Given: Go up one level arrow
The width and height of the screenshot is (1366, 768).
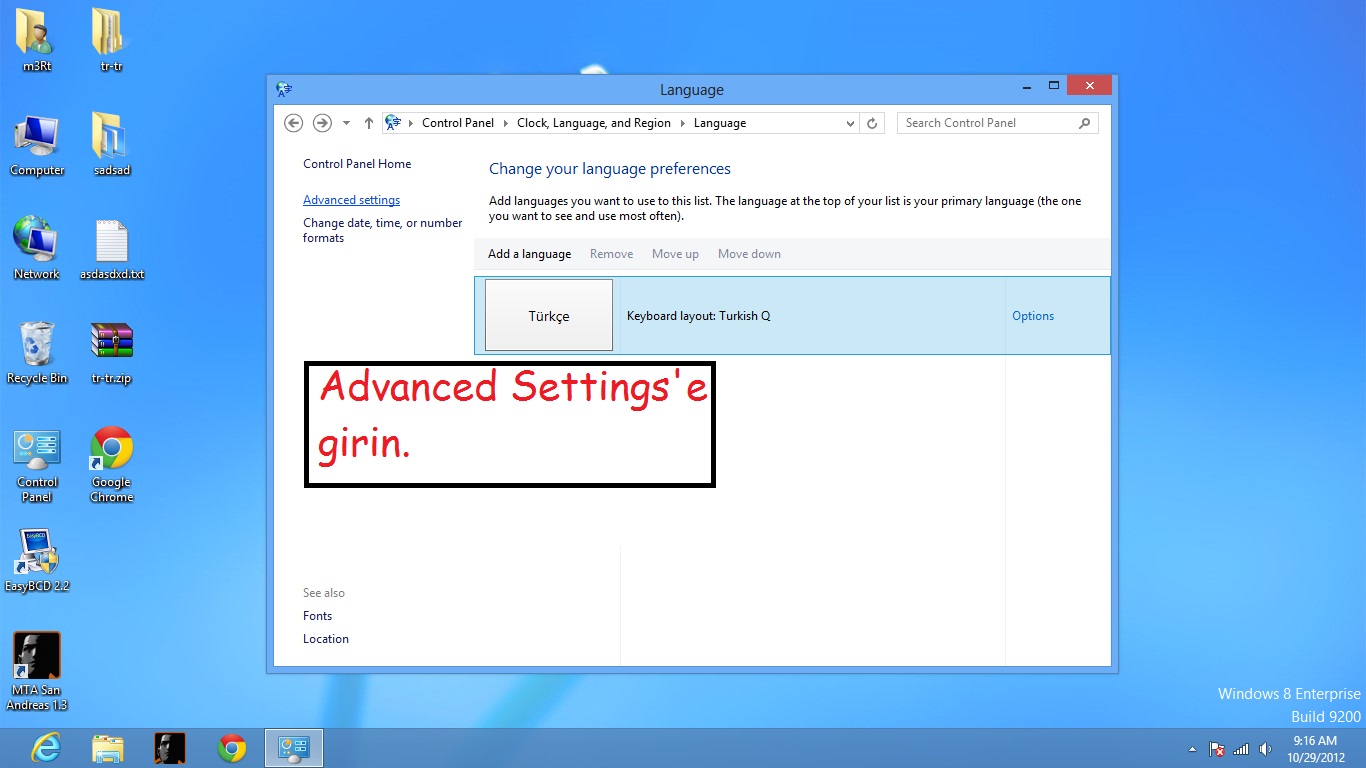Looking at the screenshot, I should pyautogui.click(x=369, y=123).
